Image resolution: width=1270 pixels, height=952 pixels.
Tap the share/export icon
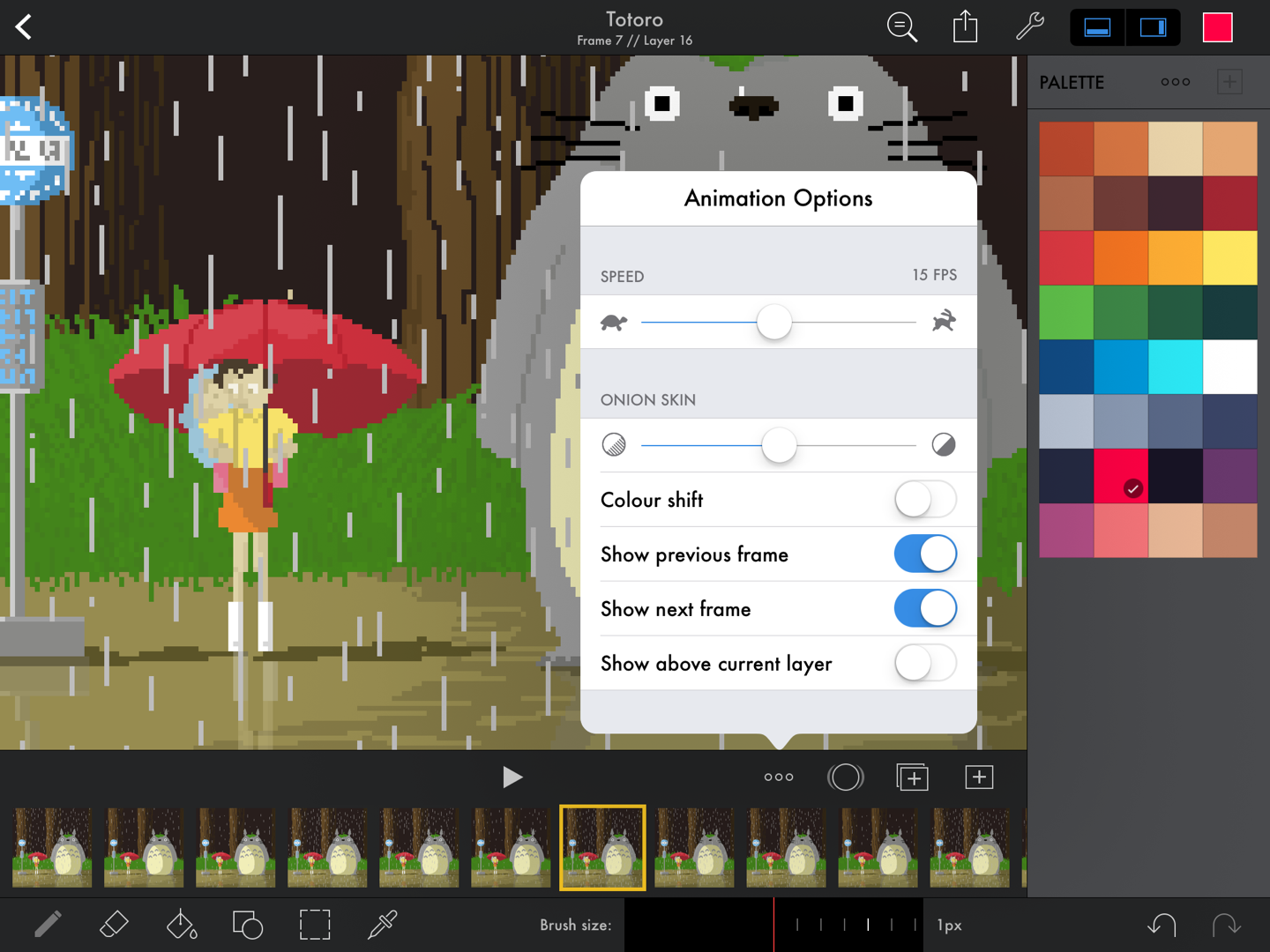966,26
